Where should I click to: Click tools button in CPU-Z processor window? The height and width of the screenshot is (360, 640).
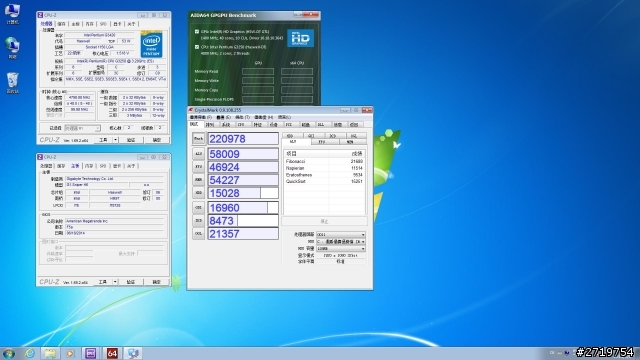coord(103,140)
